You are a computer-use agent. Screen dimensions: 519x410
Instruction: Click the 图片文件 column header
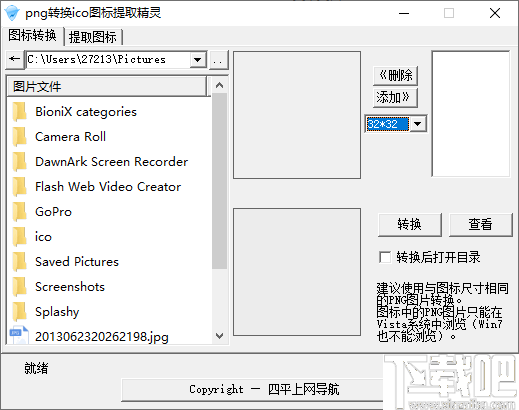pos(107,87)
